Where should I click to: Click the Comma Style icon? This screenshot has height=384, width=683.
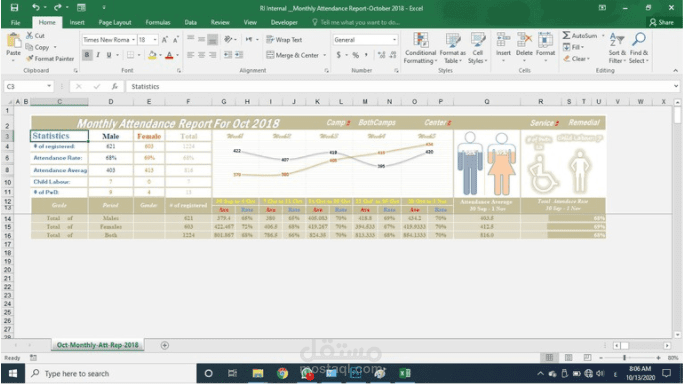coord(366,55)
